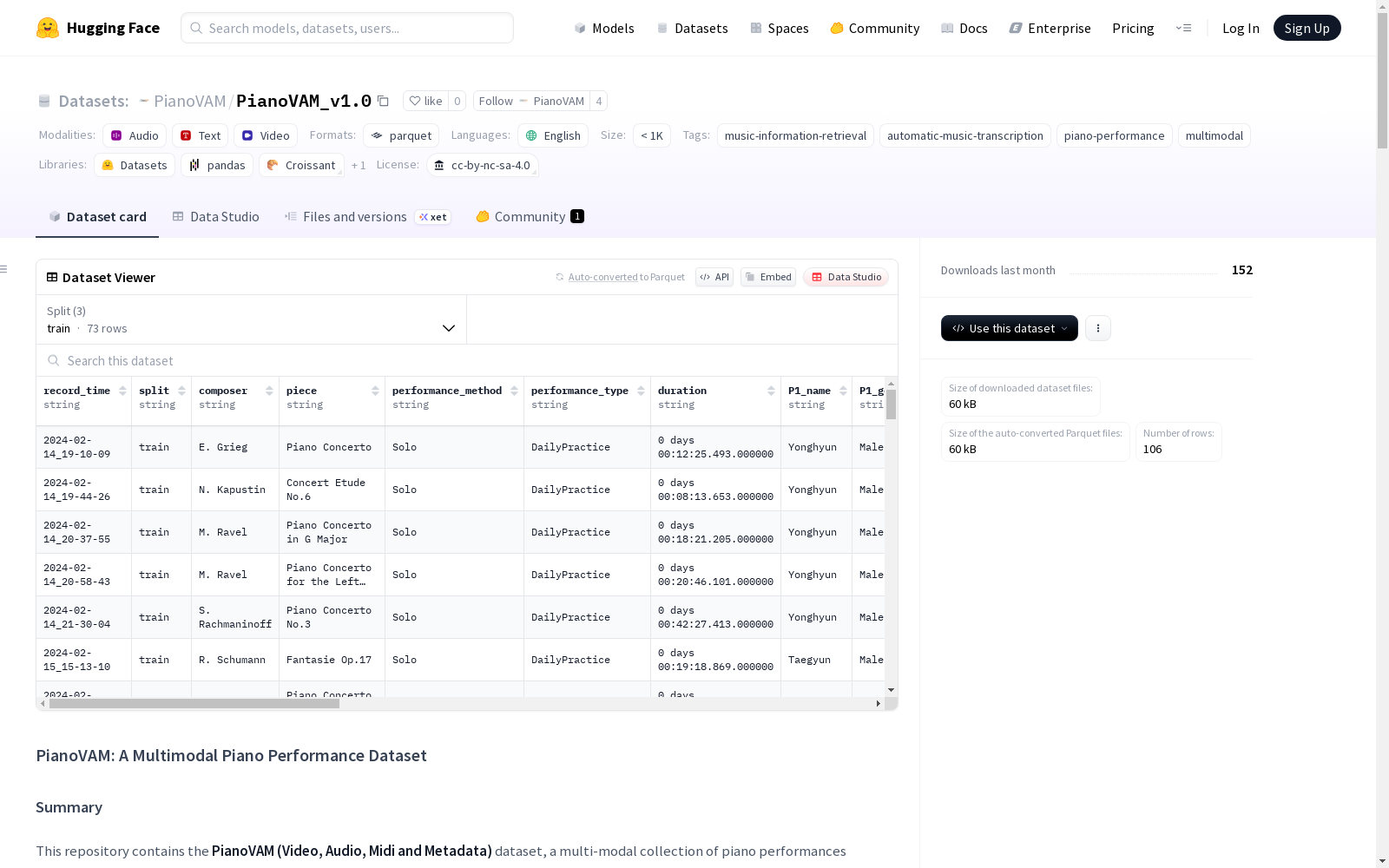Screen dimensions: 1389x868
Task: Click the sidebar table-of-contents toggle icon
Action: (3, 269)
